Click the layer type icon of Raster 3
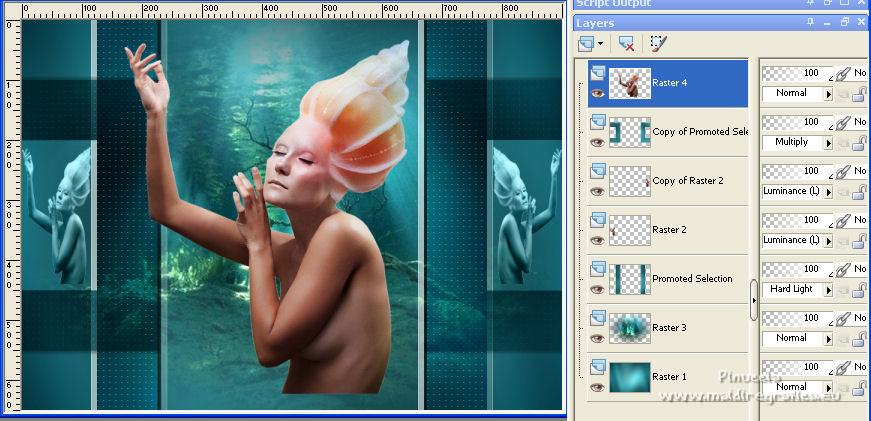 click(598, 318)
